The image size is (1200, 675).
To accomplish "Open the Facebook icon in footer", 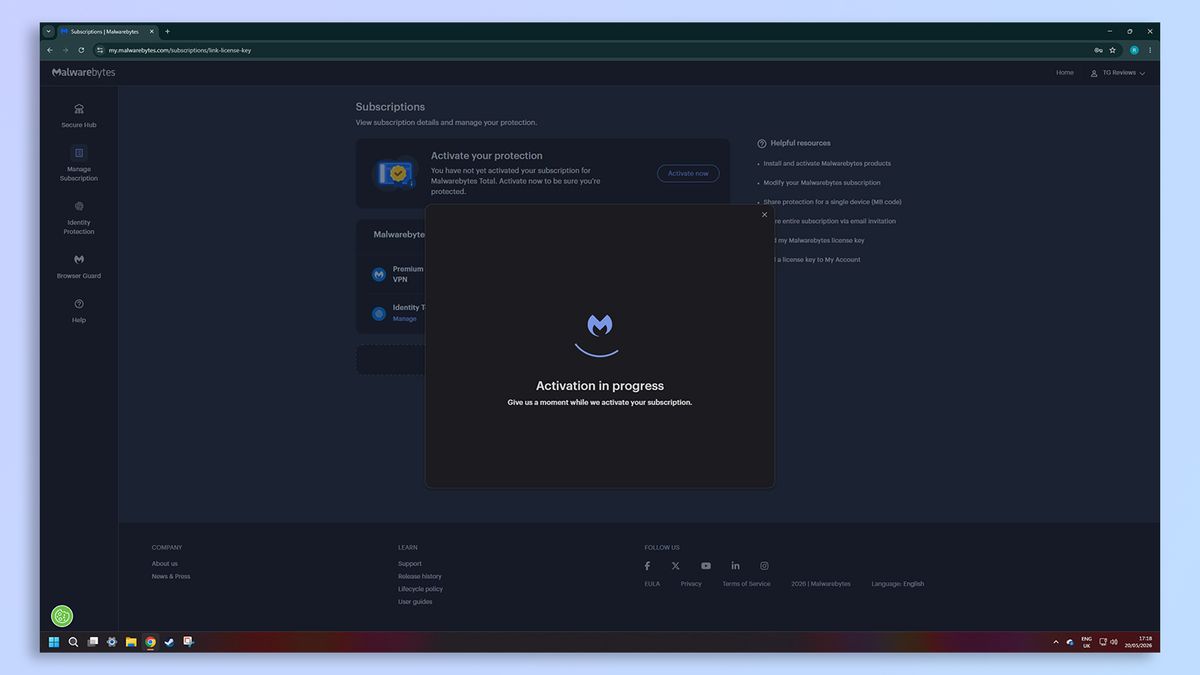I will pos(647,566).
